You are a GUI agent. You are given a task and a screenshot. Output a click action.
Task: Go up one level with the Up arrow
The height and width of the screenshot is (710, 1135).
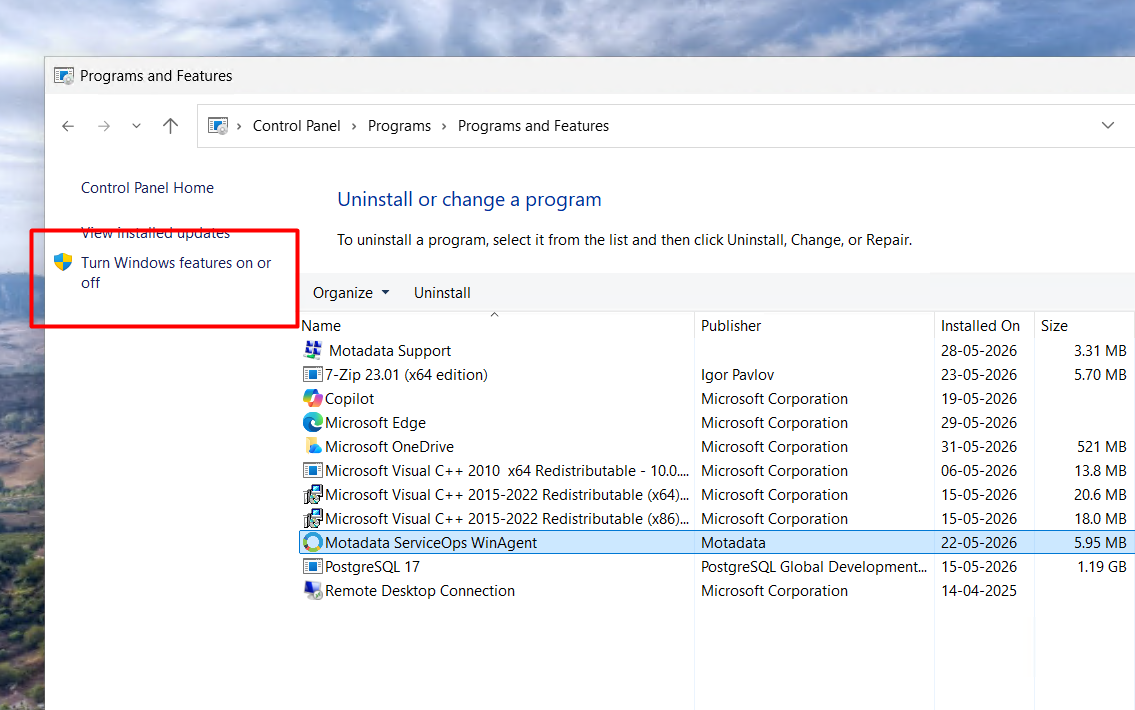pyautogui.click(x=170, y=126)
